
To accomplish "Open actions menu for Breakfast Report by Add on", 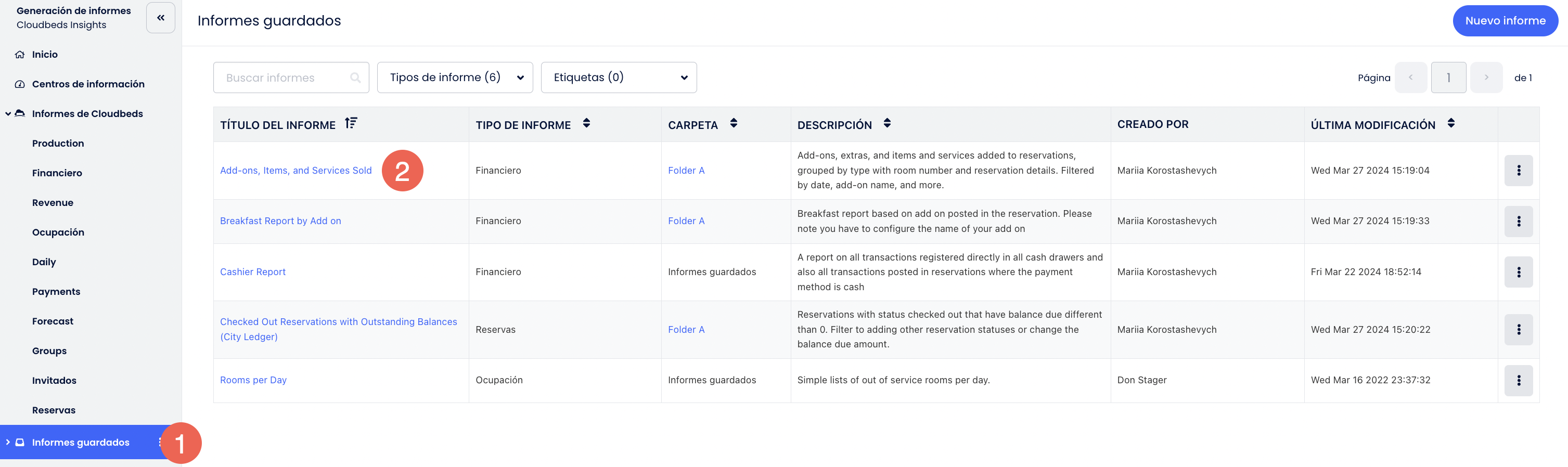I will click(x=1518, y=222).
